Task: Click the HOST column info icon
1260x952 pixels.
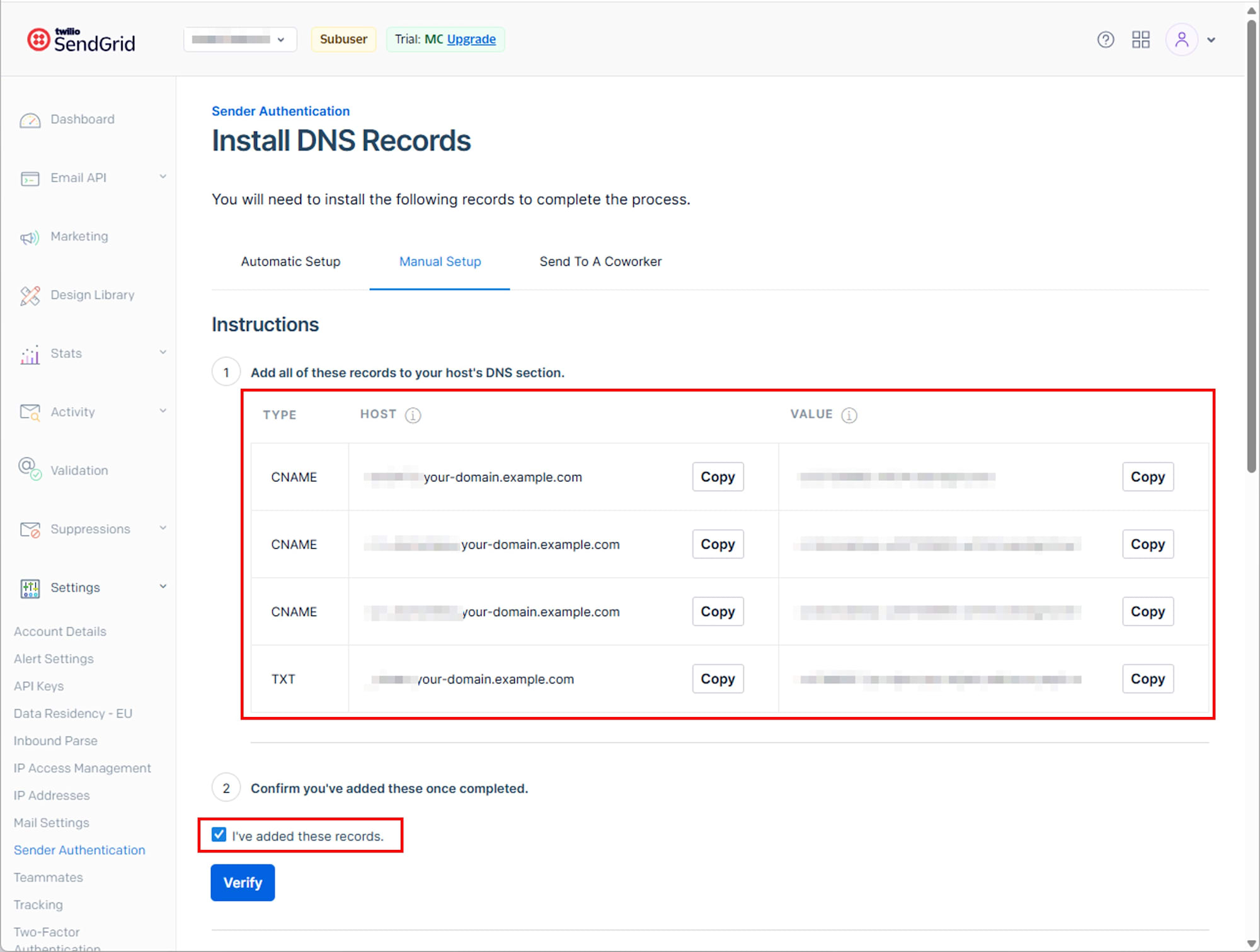Action: click(413, 415)
